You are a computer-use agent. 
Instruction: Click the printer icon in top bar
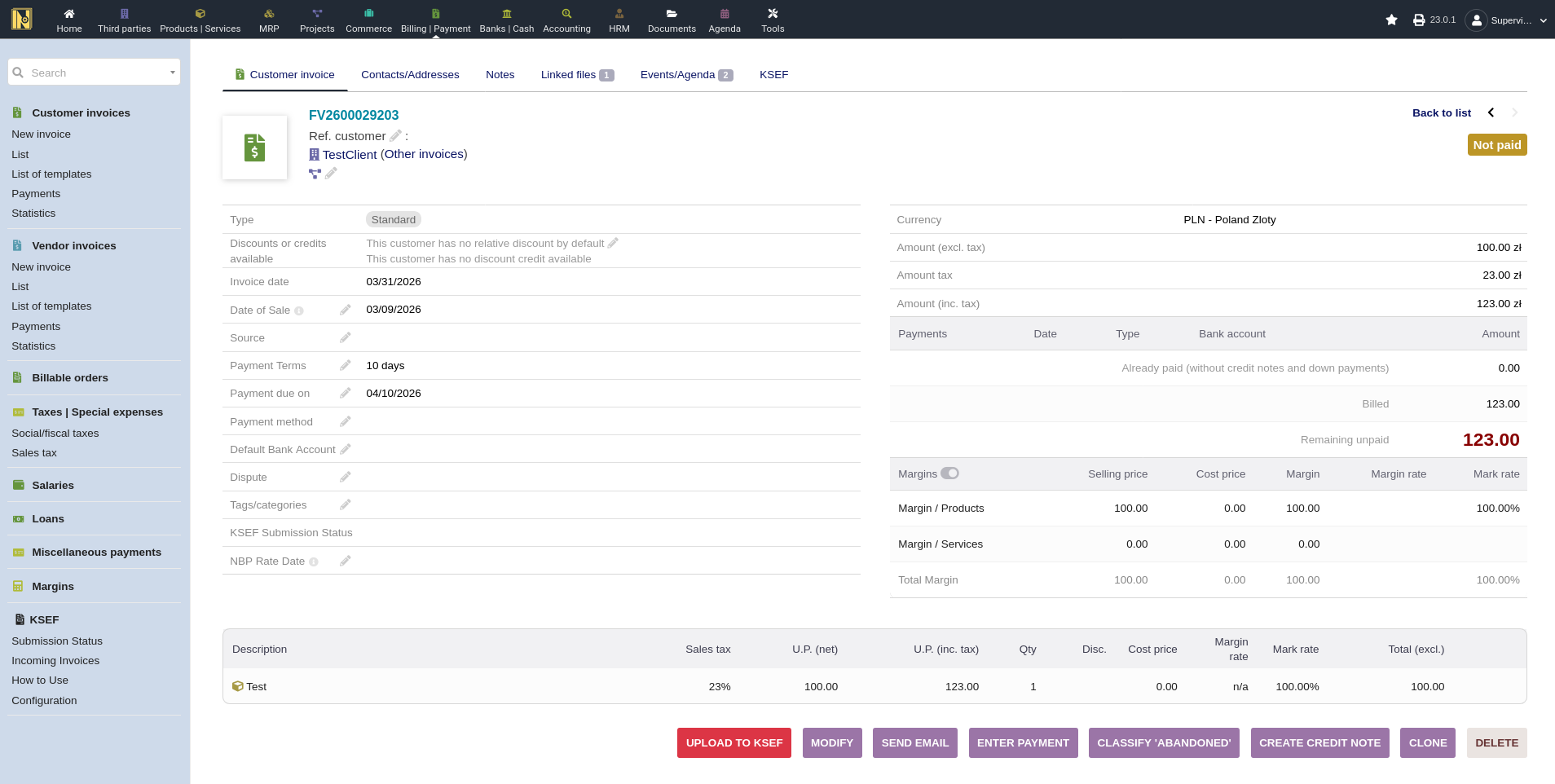1419,20
